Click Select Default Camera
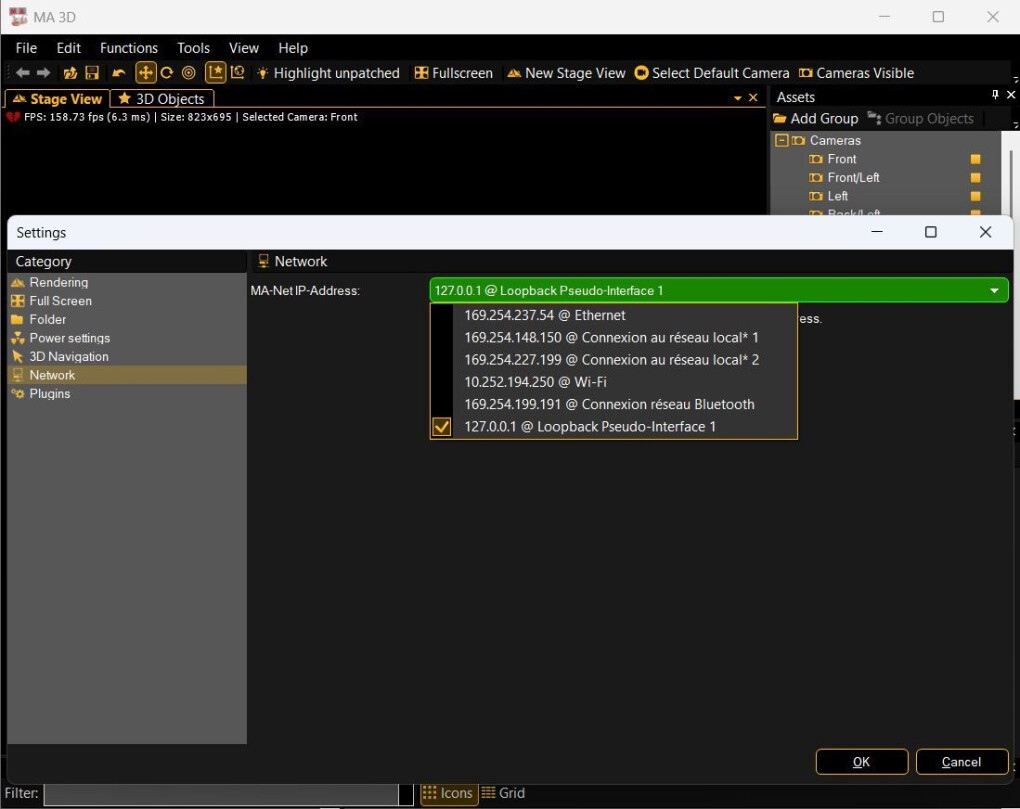The image size is (1020, 809). (712, 73)
